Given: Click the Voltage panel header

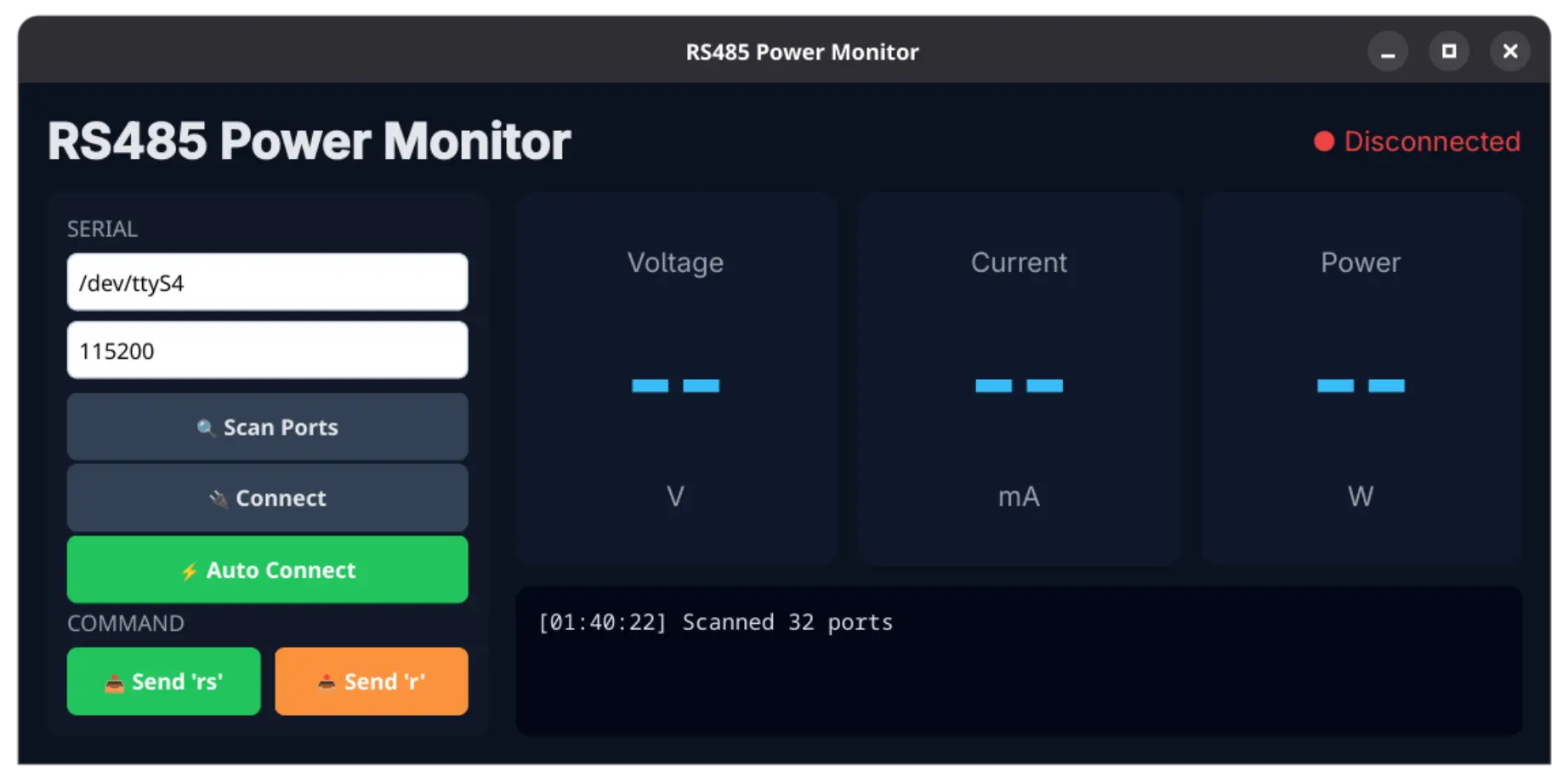Looking at the screenshot, I should click(676, 263).
